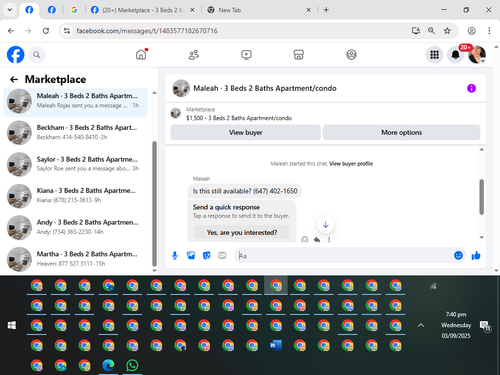
Task: Close the New Tab browser tab
Action: pyautogui.click(x=309, y=10)
